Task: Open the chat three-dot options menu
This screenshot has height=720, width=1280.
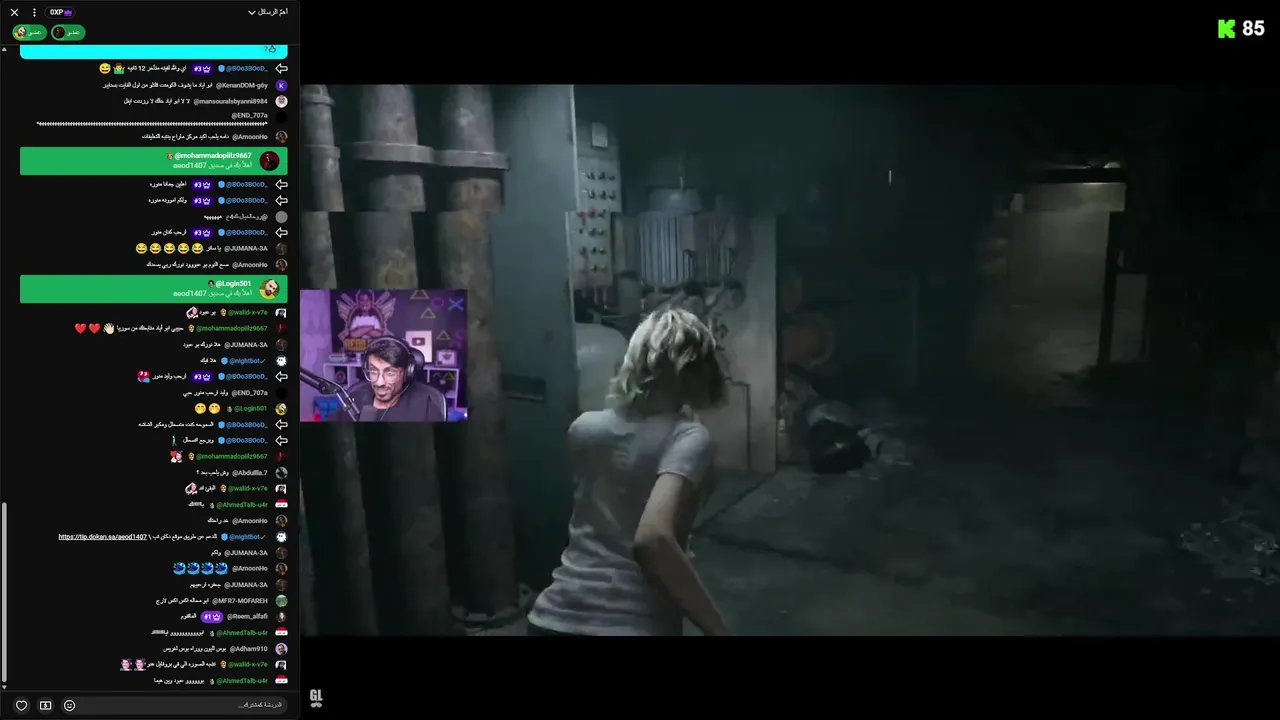Action: 34,12
